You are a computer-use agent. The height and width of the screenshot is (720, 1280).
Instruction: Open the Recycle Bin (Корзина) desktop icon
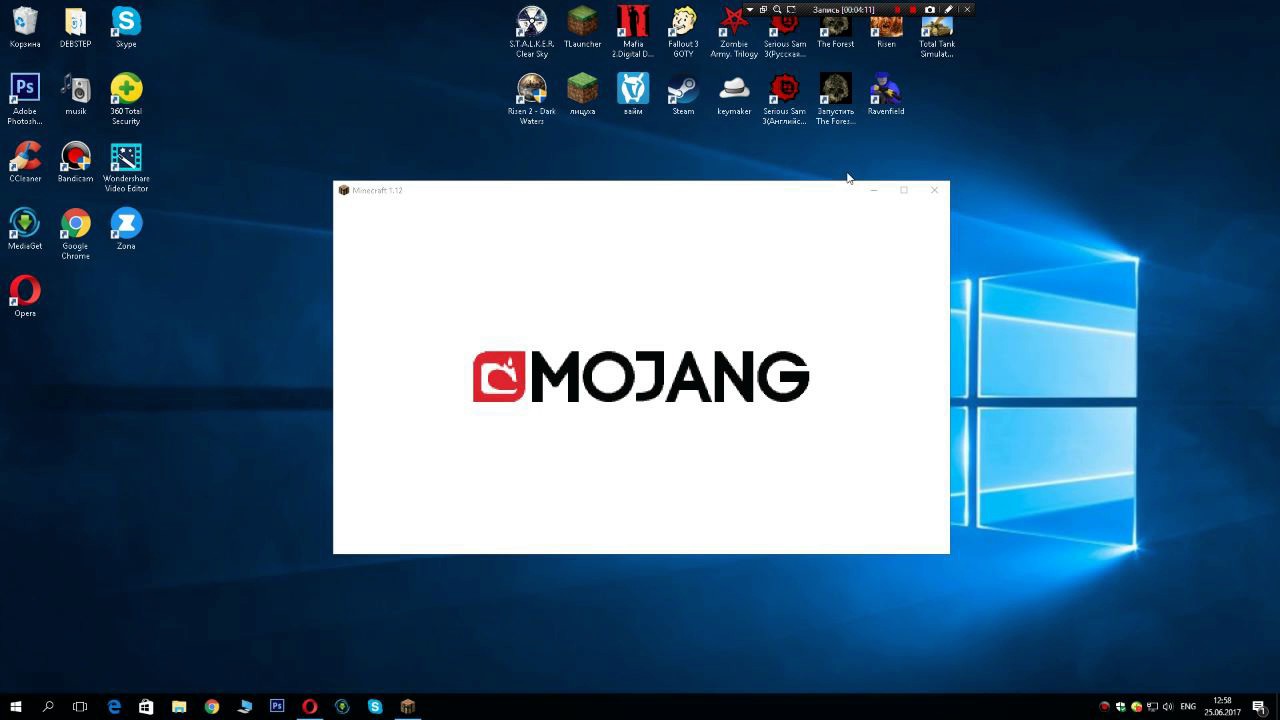coord(25,26)
